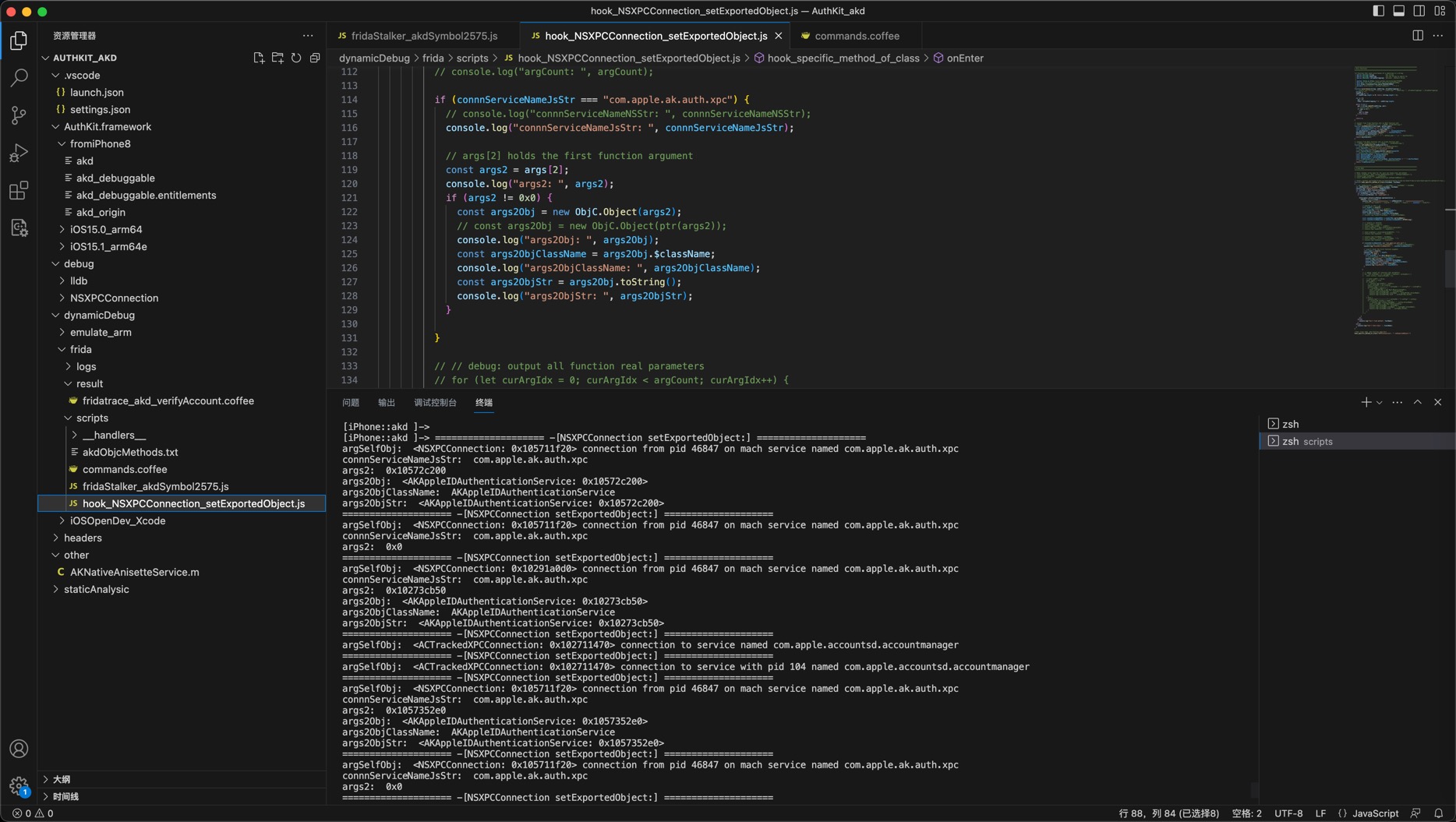Open the Run and Debug view

point(19,153)
